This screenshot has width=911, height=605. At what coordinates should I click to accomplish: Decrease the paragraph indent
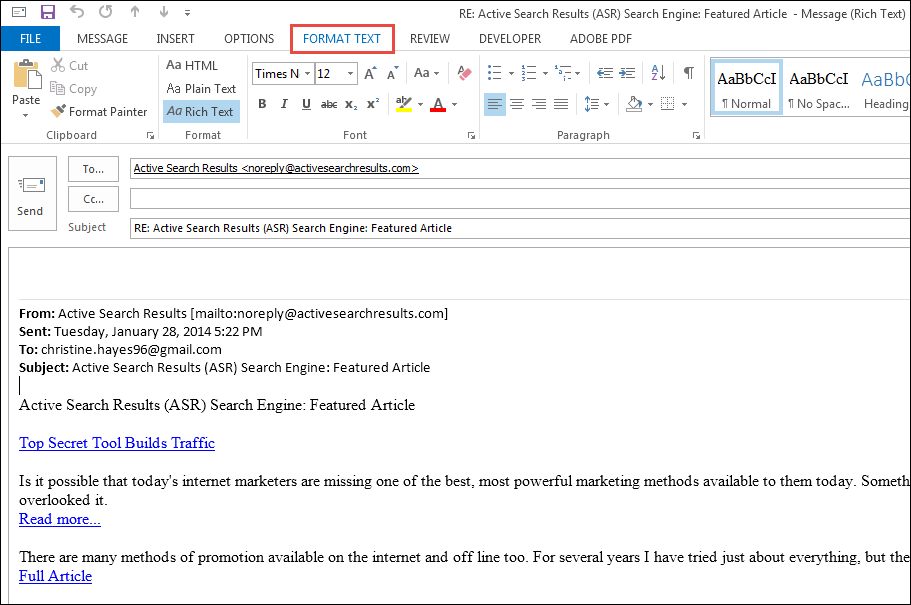pyautogui.click(x=605, y=73)
